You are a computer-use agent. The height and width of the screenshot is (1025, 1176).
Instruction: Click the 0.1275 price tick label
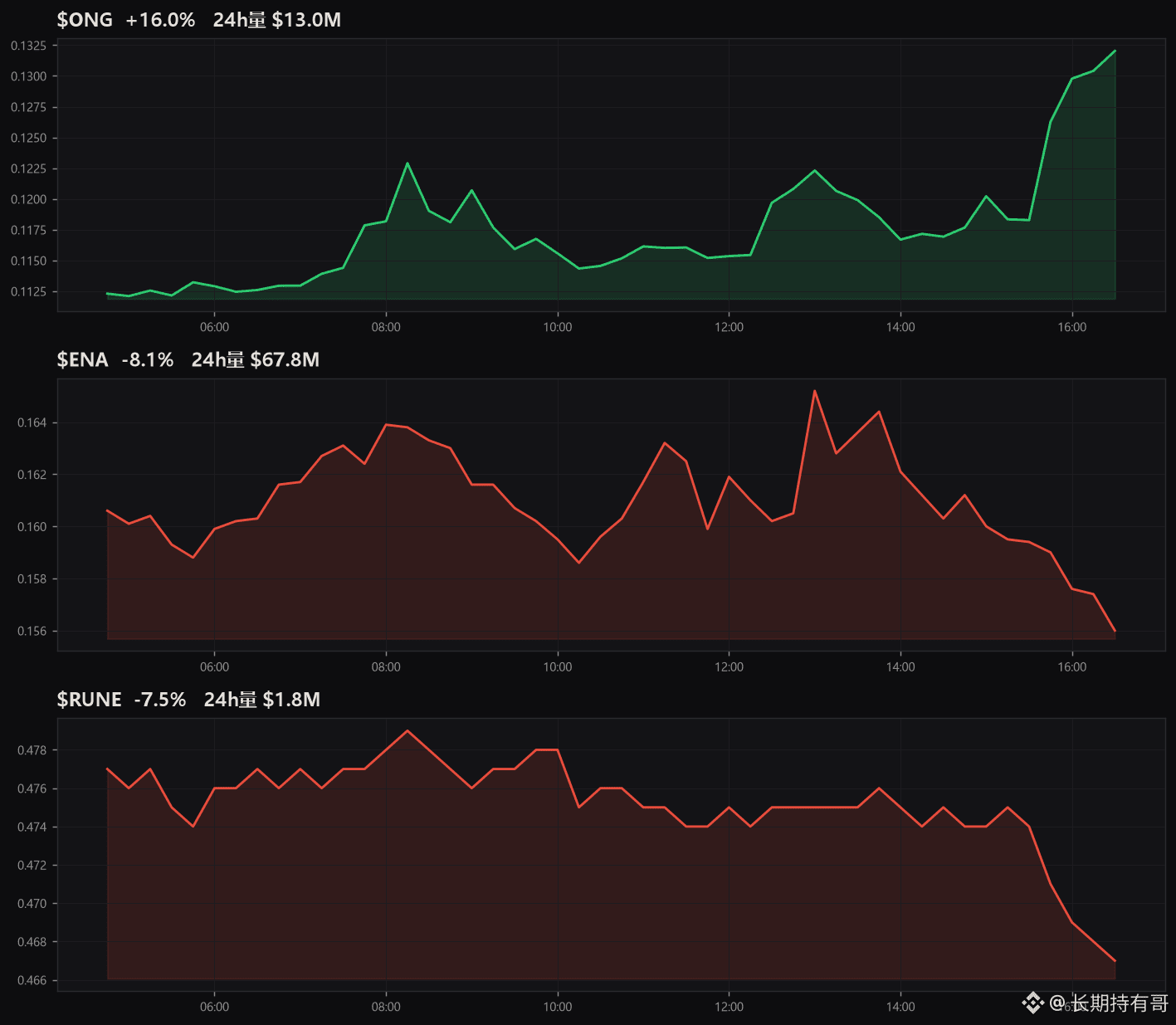point(29,107)
